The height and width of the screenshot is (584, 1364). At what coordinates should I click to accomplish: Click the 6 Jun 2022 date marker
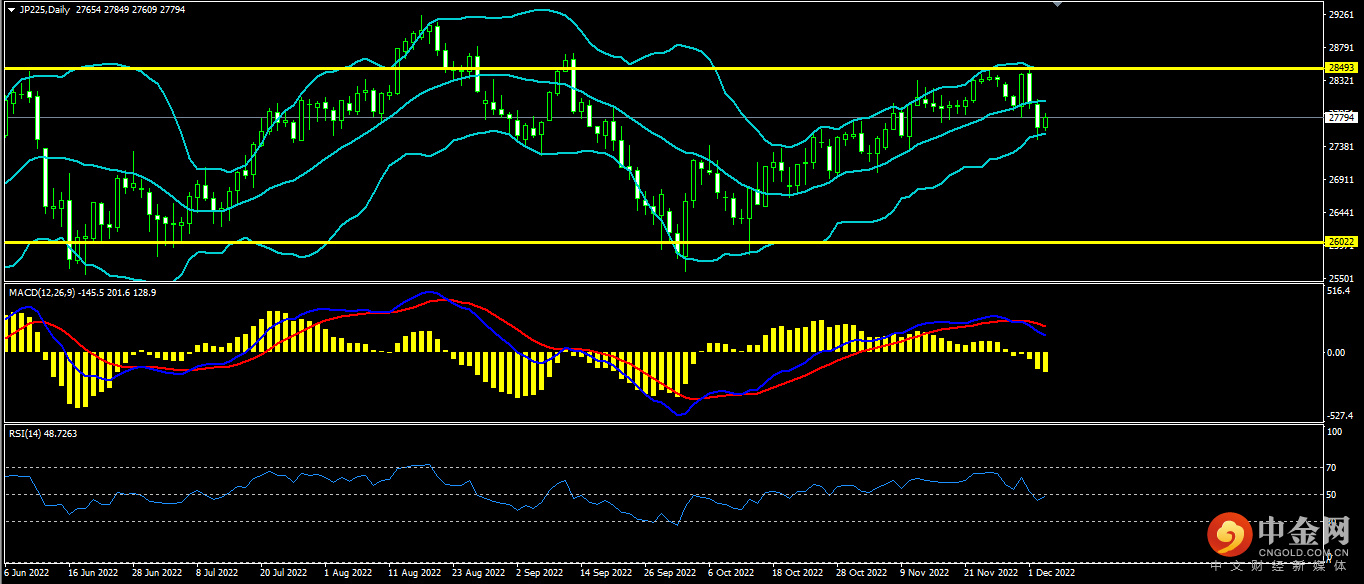pyautogui.click(x=27, y=573)
